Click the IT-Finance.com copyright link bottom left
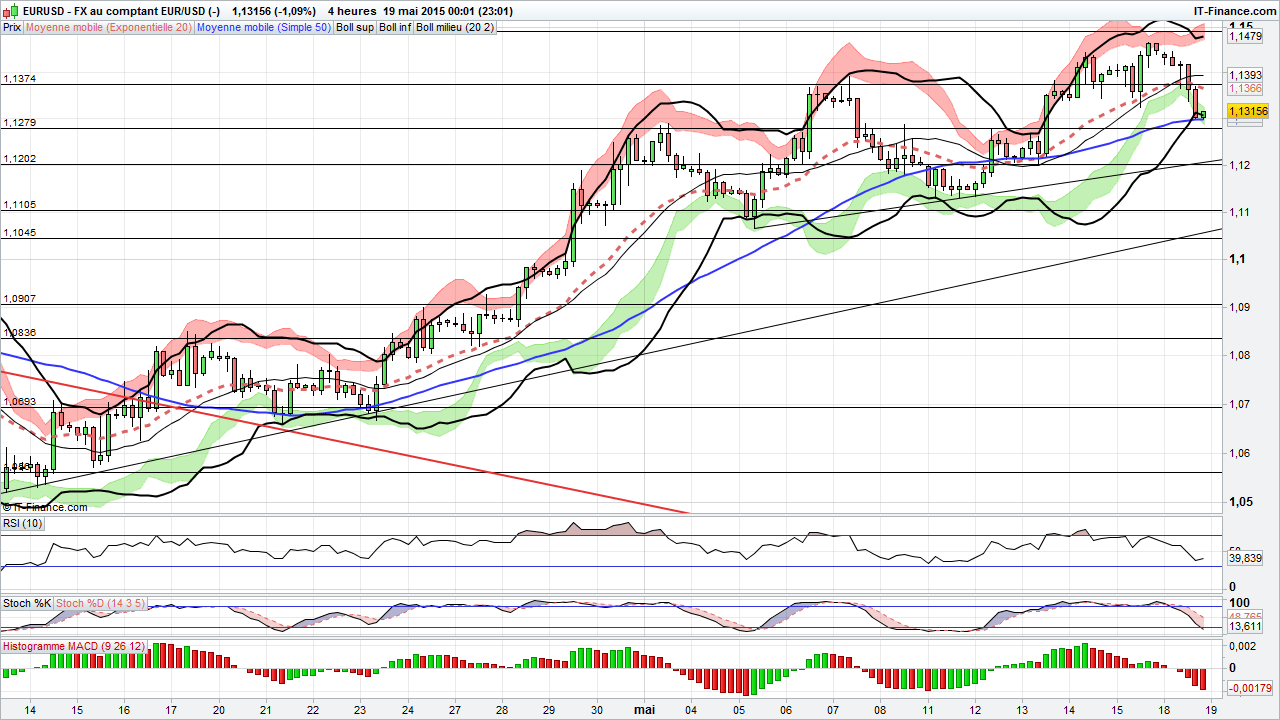 click(46, 507)
